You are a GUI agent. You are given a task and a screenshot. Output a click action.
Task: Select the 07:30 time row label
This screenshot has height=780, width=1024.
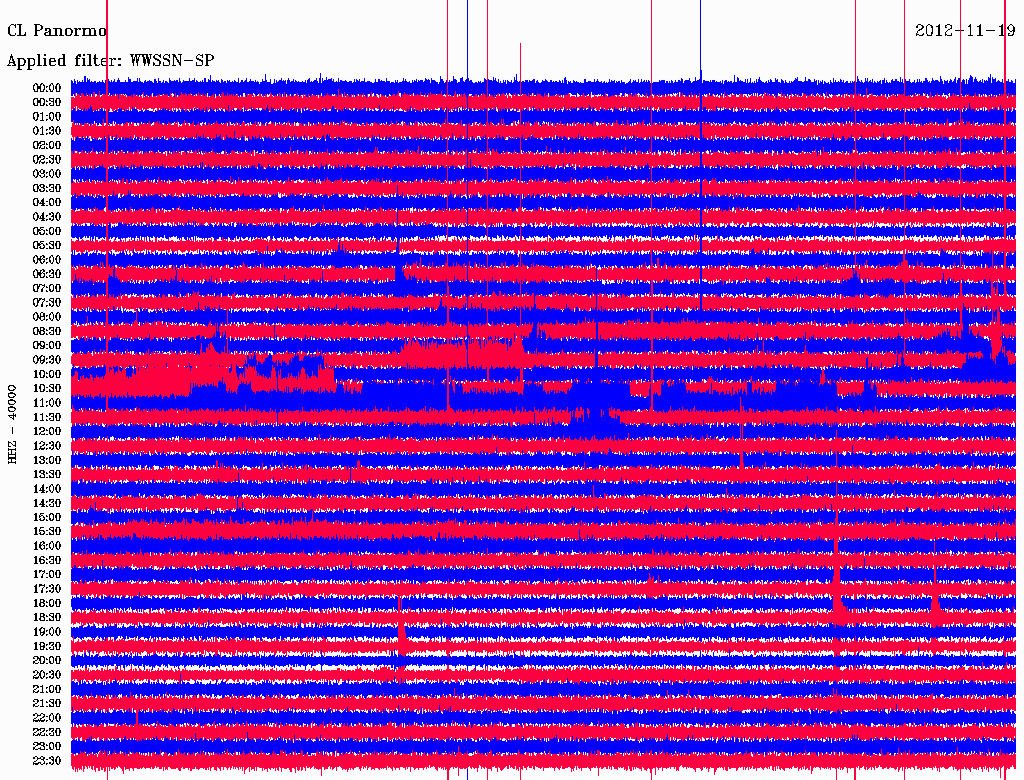coord(47,302)
